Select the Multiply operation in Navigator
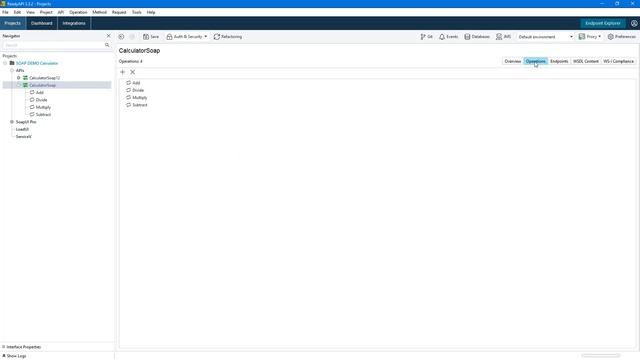 (43, 107)
